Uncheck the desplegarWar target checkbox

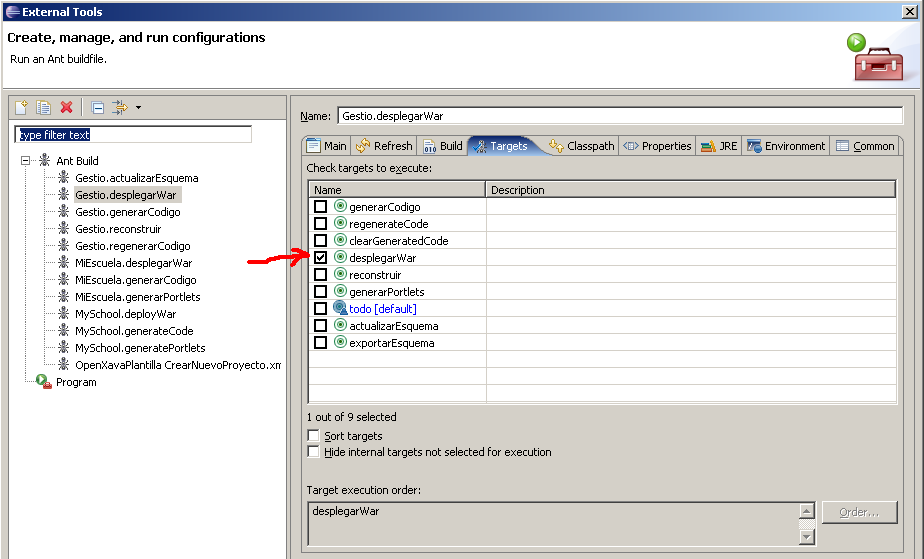(x=321, y=258)
